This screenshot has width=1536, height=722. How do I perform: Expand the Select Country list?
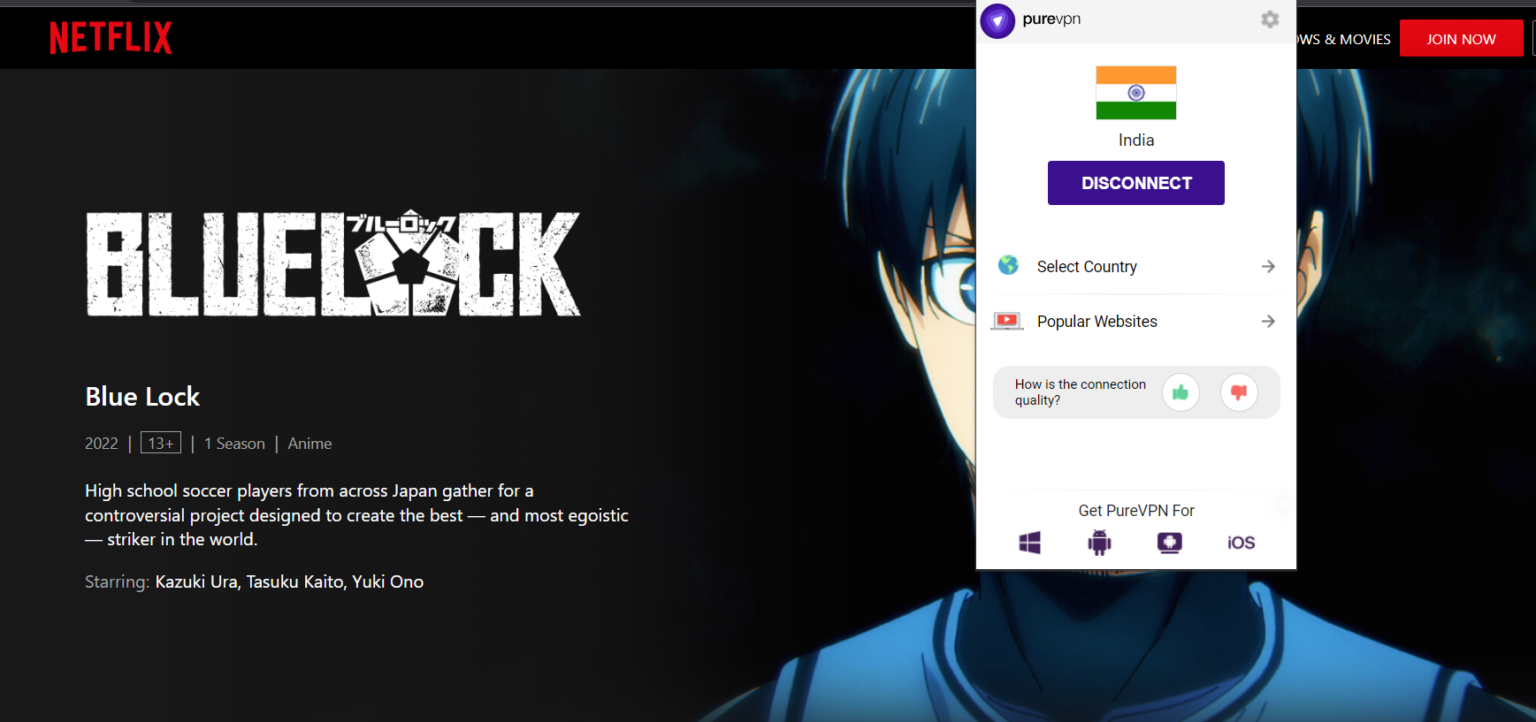[1268, 266]
